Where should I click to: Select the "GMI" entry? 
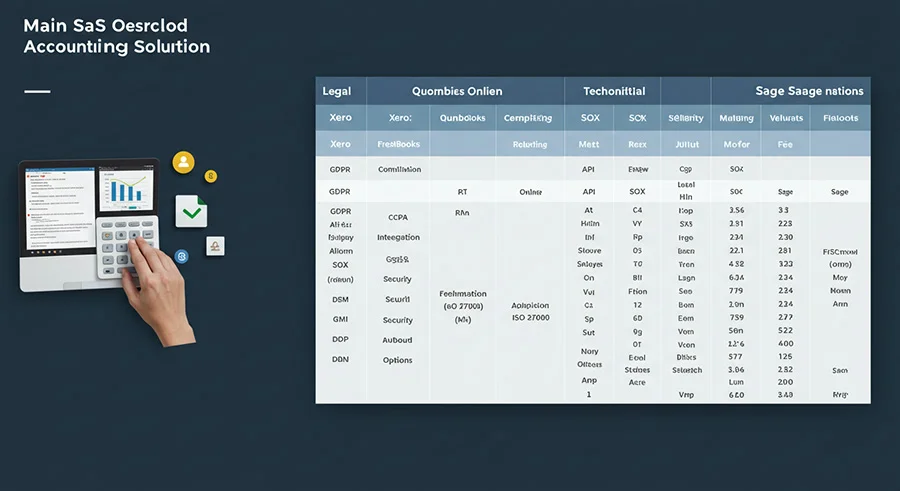tap(340, 319)
